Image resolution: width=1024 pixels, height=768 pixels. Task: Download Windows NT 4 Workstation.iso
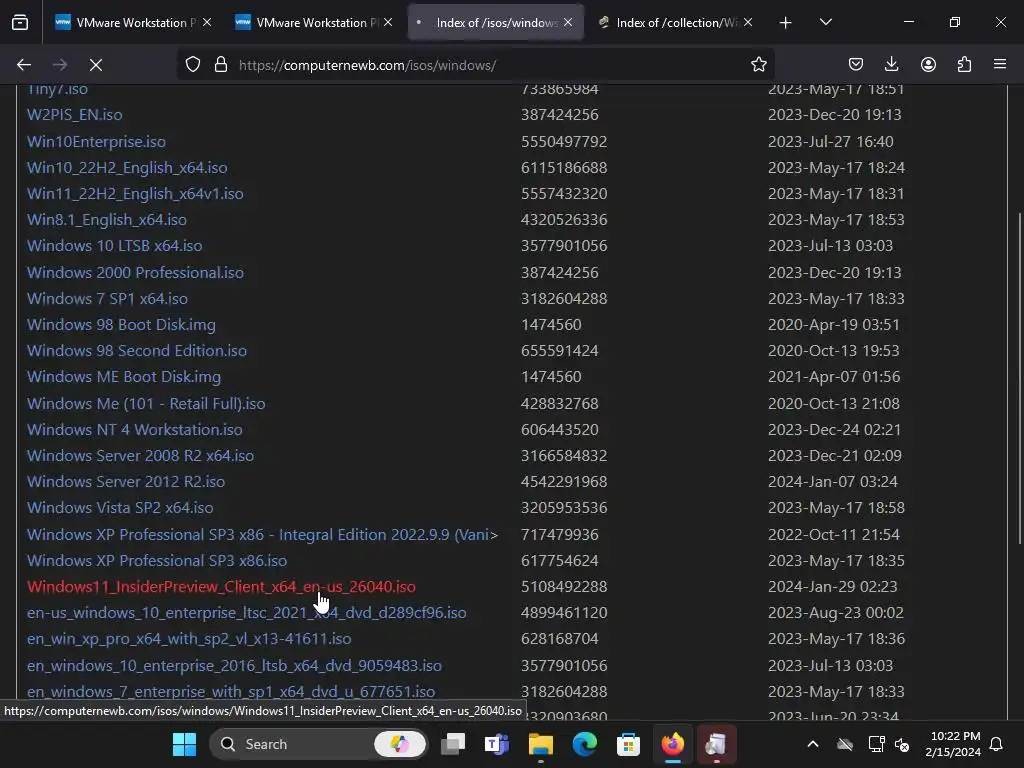coord(135,430)
